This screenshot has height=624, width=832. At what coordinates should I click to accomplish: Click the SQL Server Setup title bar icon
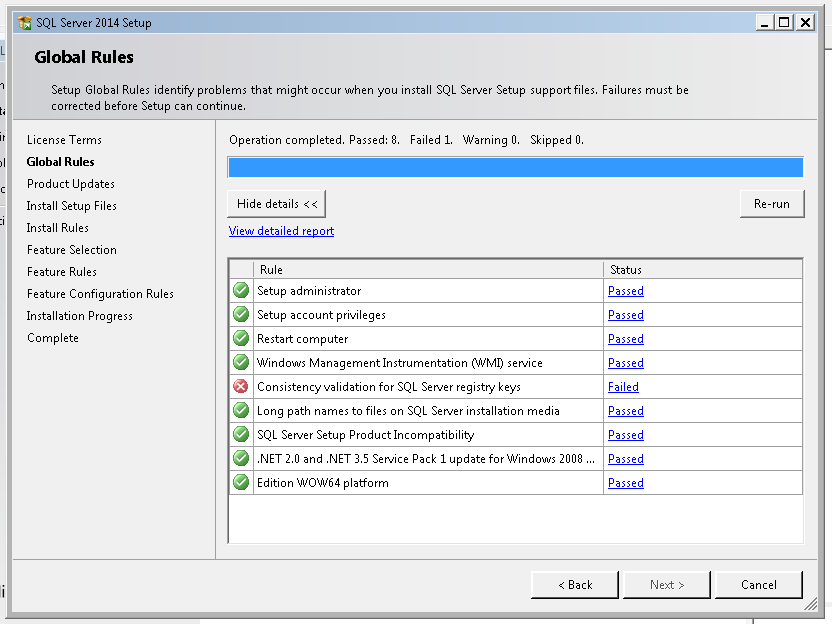[24, 23]
